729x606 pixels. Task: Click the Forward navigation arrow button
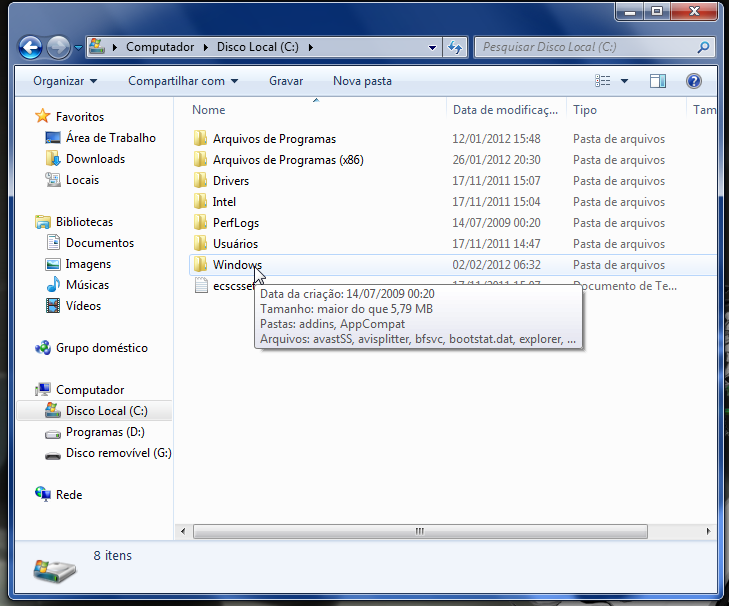pos(58,47)
